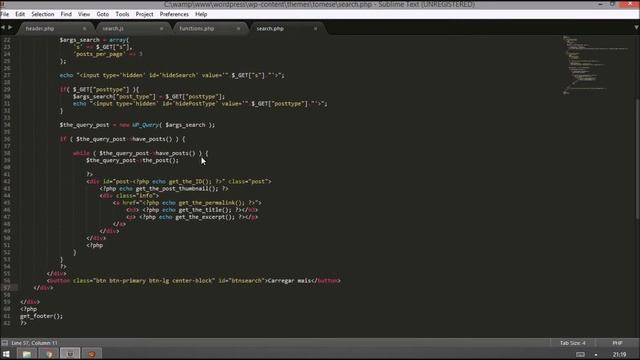Click the get_the_permalink() line
Screen dimensions: 640x360
[x=187, y=203]
